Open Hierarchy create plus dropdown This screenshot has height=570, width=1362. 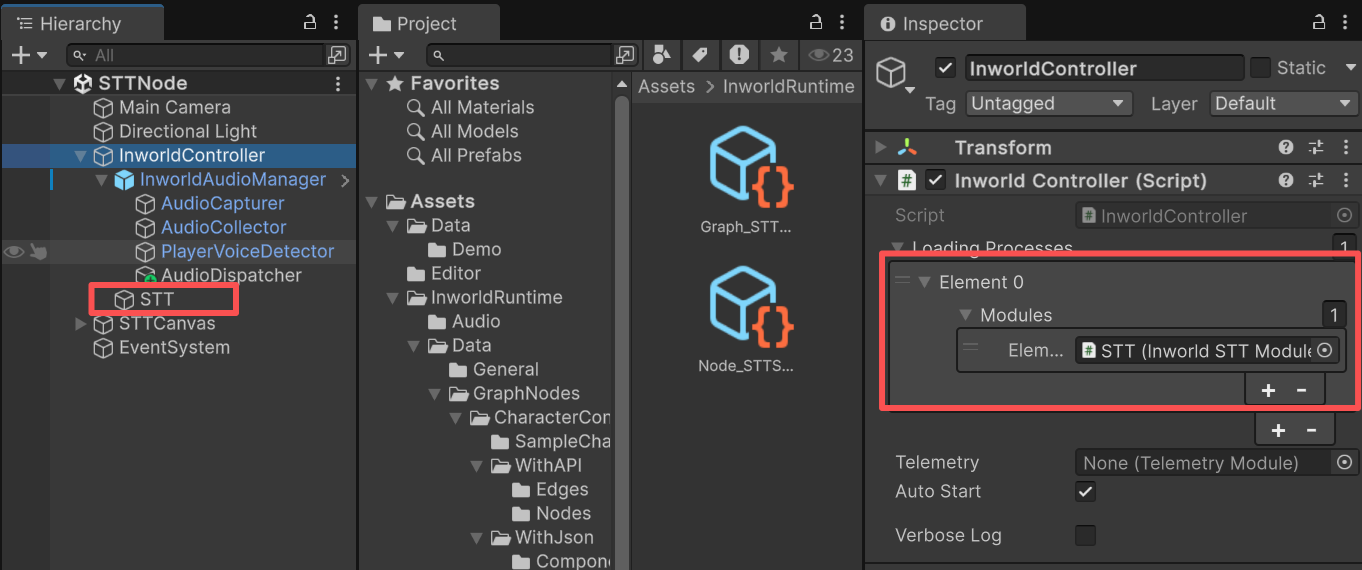27,55
